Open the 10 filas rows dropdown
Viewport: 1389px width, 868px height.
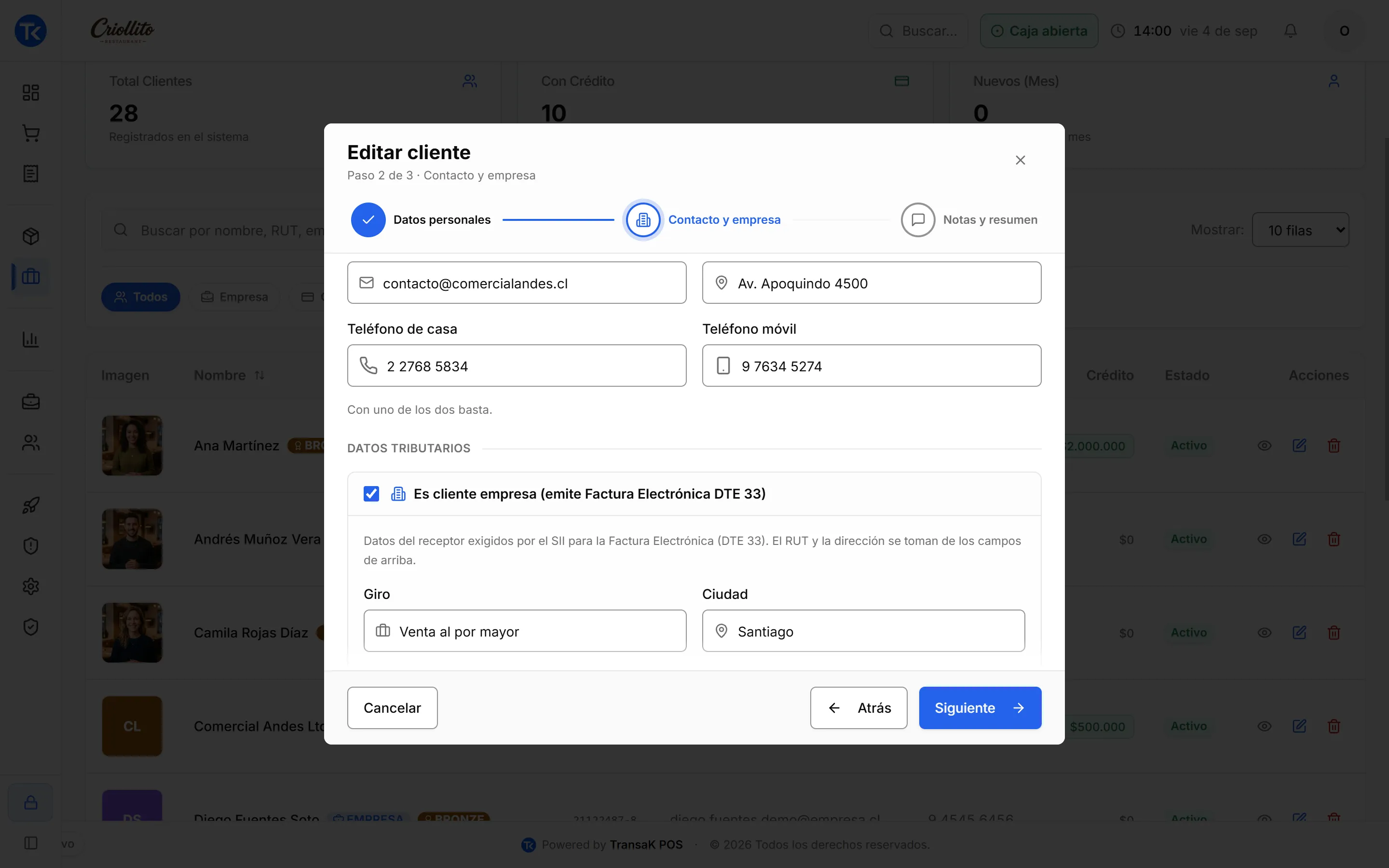click(1301, 230)
